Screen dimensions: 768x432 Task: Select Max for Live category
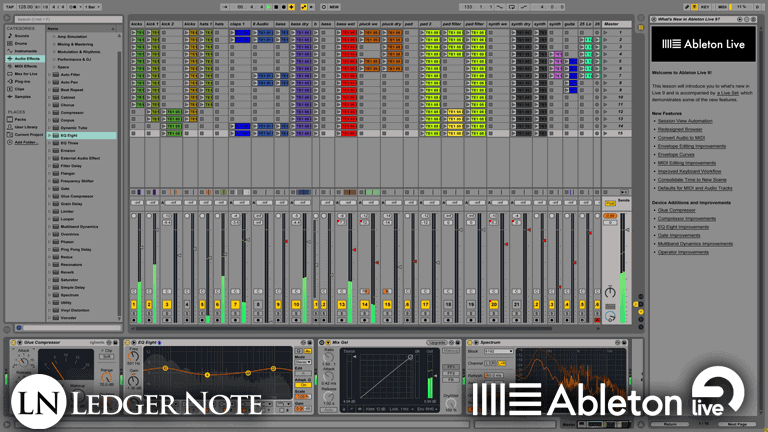click(x=26, y=74)
